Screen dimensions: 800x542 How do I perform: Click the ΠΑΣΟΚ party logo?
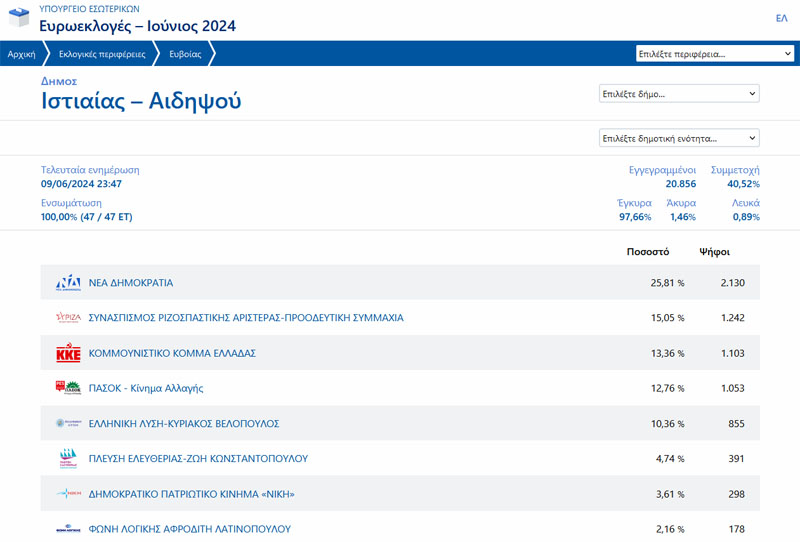[68, 388]
